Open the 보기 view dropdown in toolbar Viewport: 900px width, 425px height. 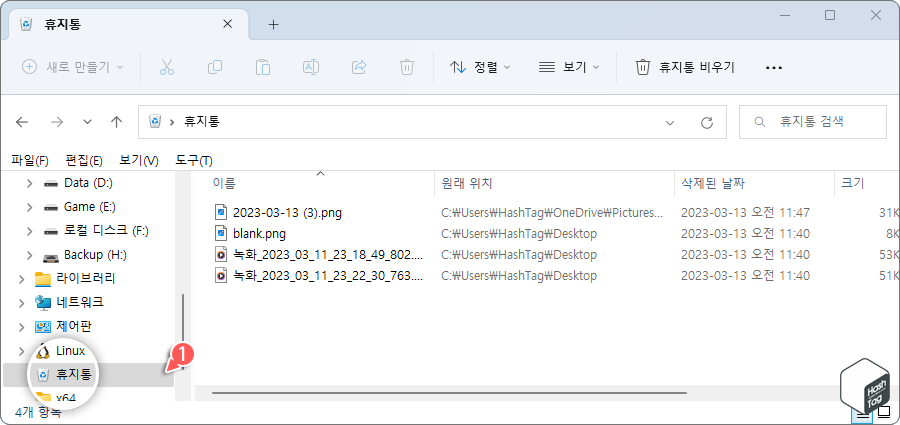(569, 67)
